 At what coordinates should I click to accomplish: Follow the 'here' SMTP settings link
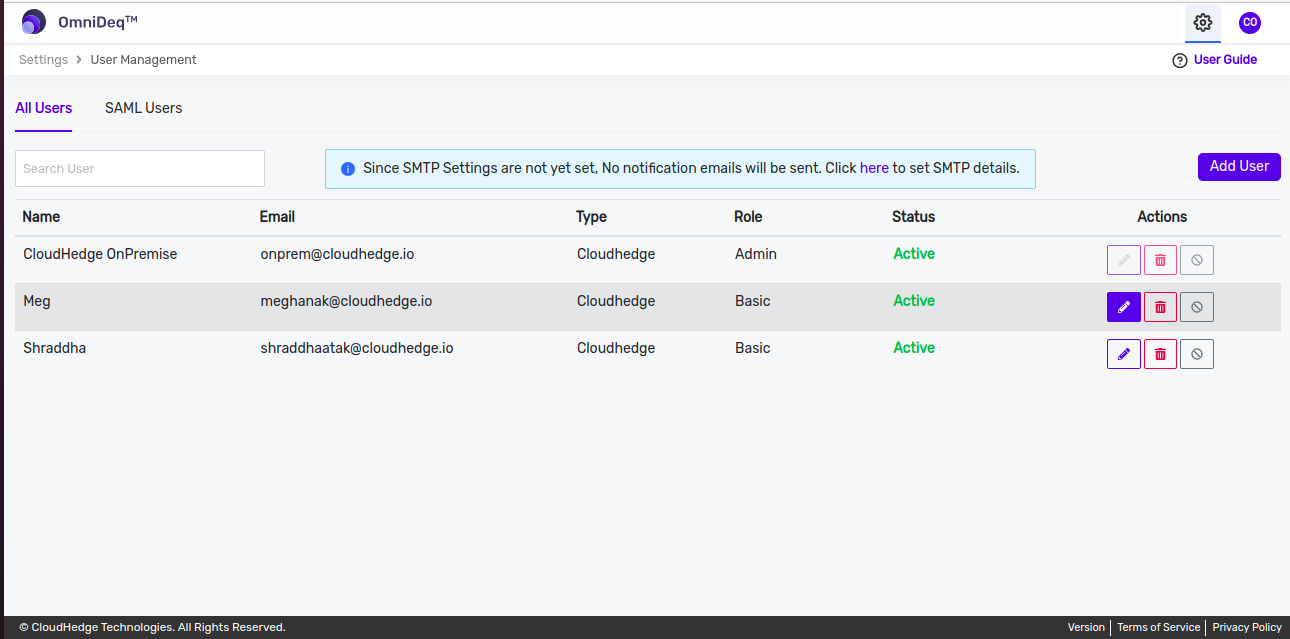click(874, 168)
